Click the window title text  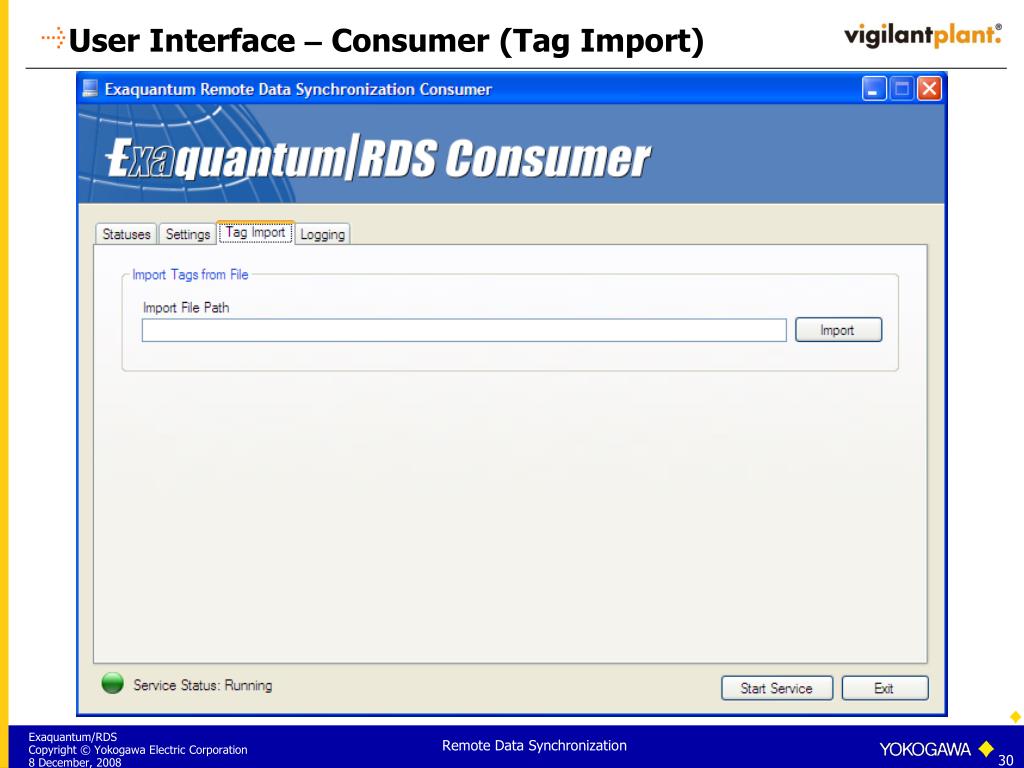[298, 89]
